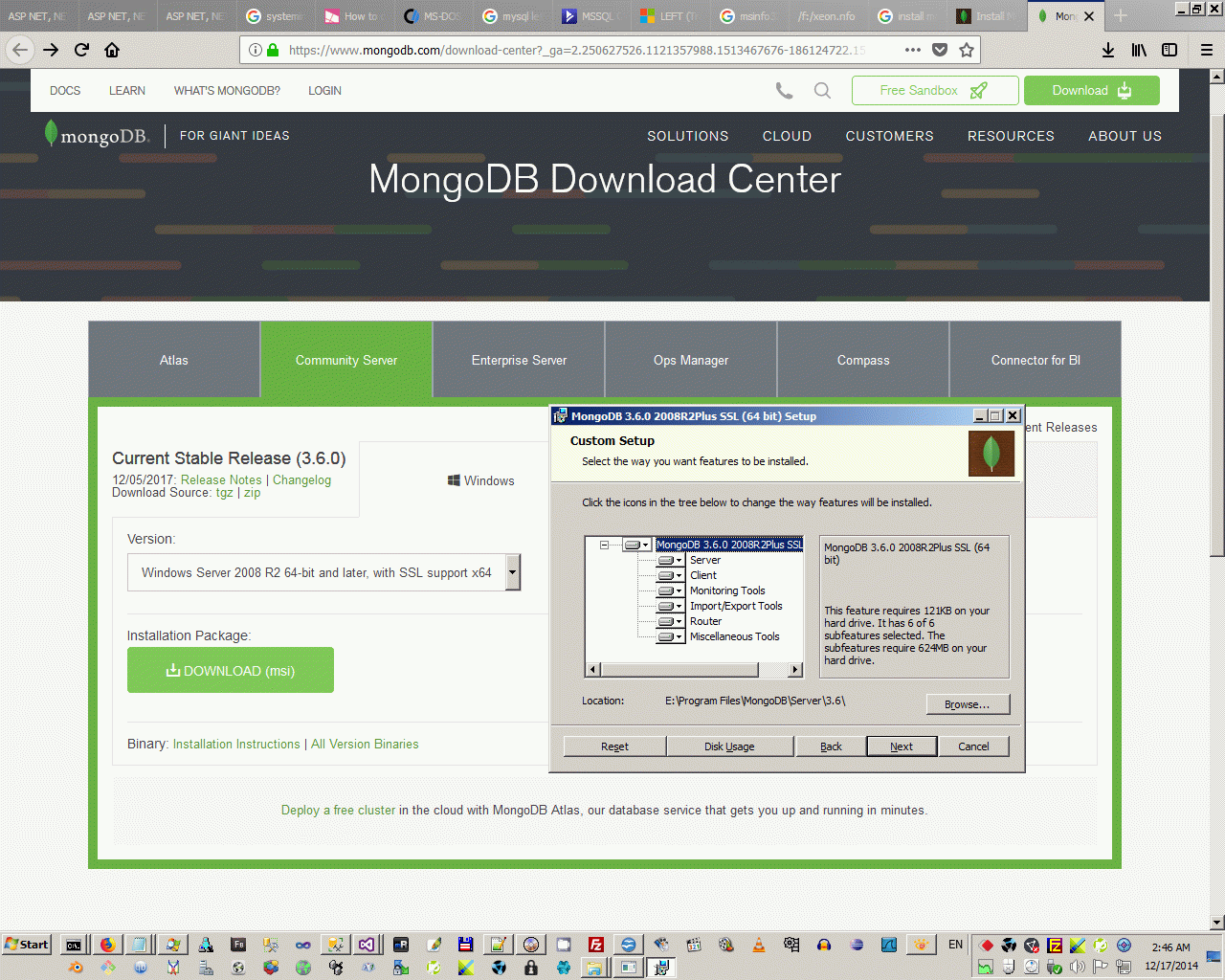
Task: Click the Disk Usage button
Action: point(729,746)
